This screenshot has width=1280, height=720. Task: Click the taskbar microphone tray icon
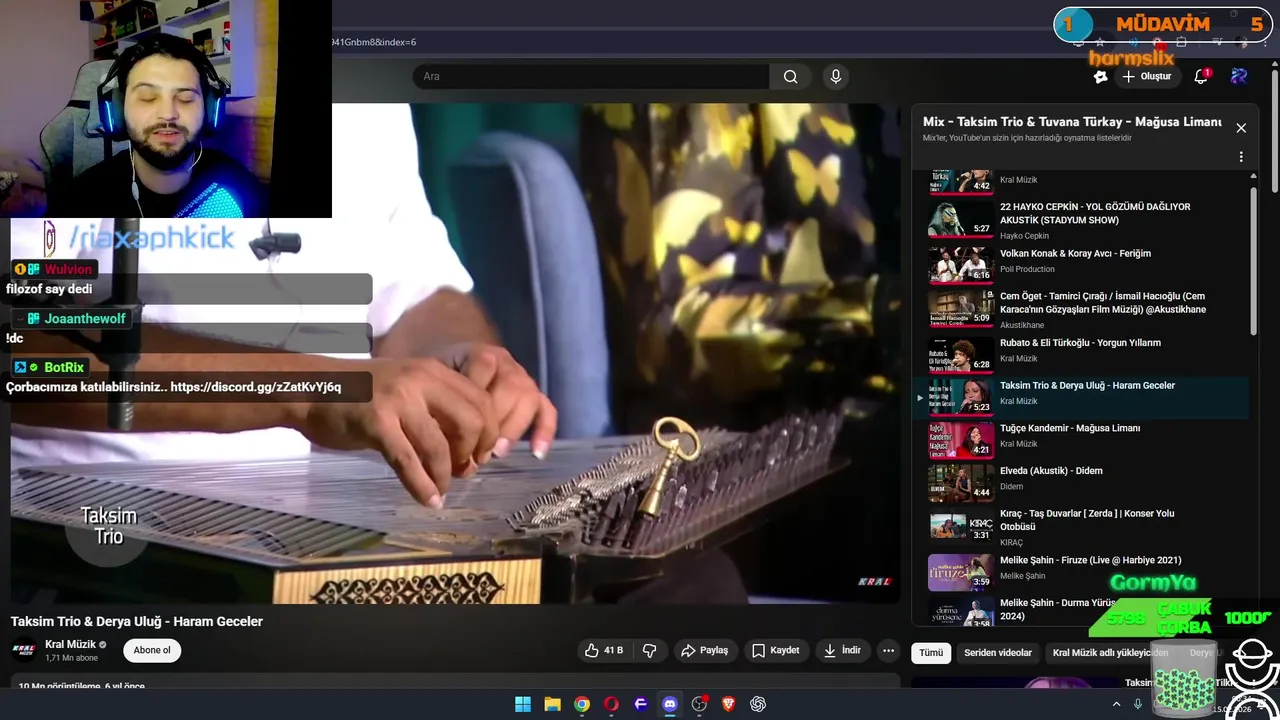point(1138,704)
